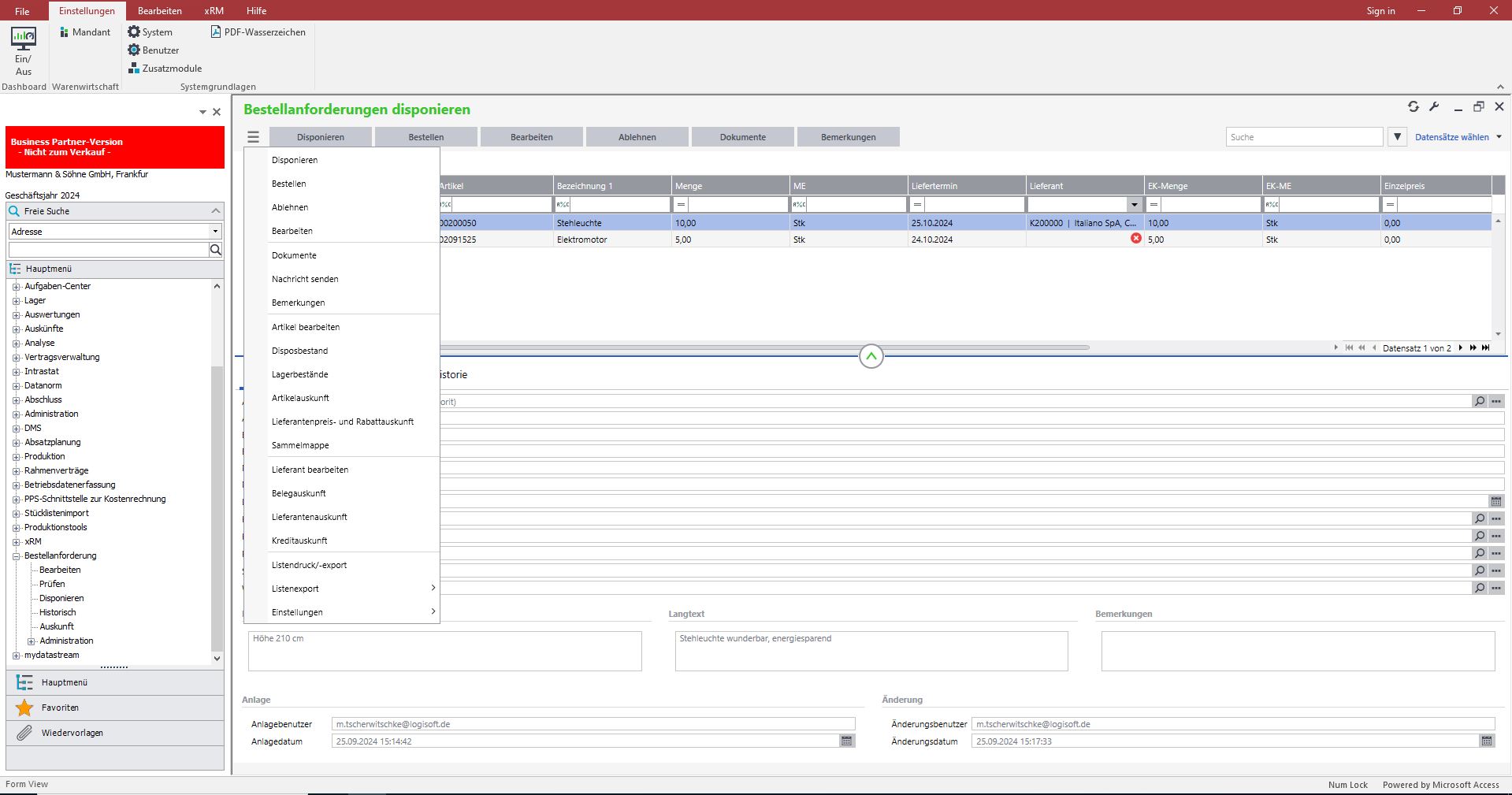Click the Bemerkungen text area
Viewport: 1512px width, 795px height.
click(x=1298, y=651)
